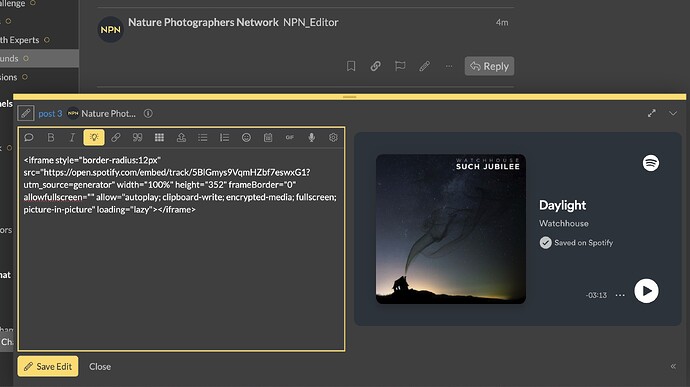Insert a quote with the speech bubble icon
This screenshot has height=387, width=690.
click(29, 137)
